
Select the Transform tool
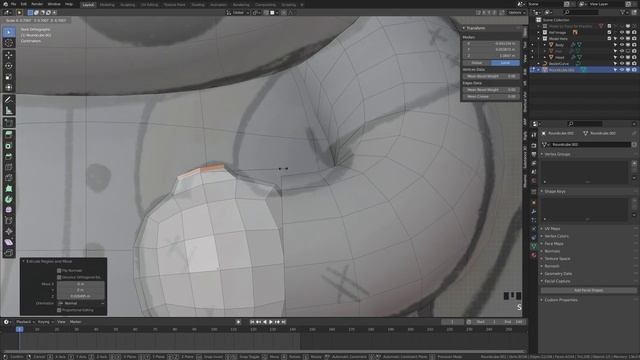tap(9, 87)
